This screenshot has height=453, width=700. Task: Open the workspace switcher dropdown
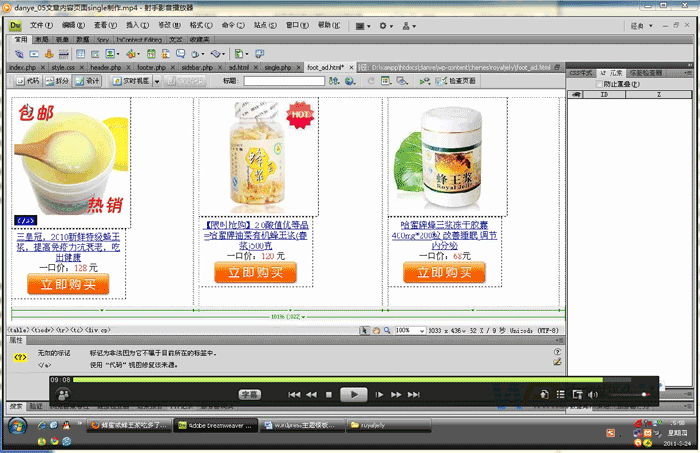[642, 26]
